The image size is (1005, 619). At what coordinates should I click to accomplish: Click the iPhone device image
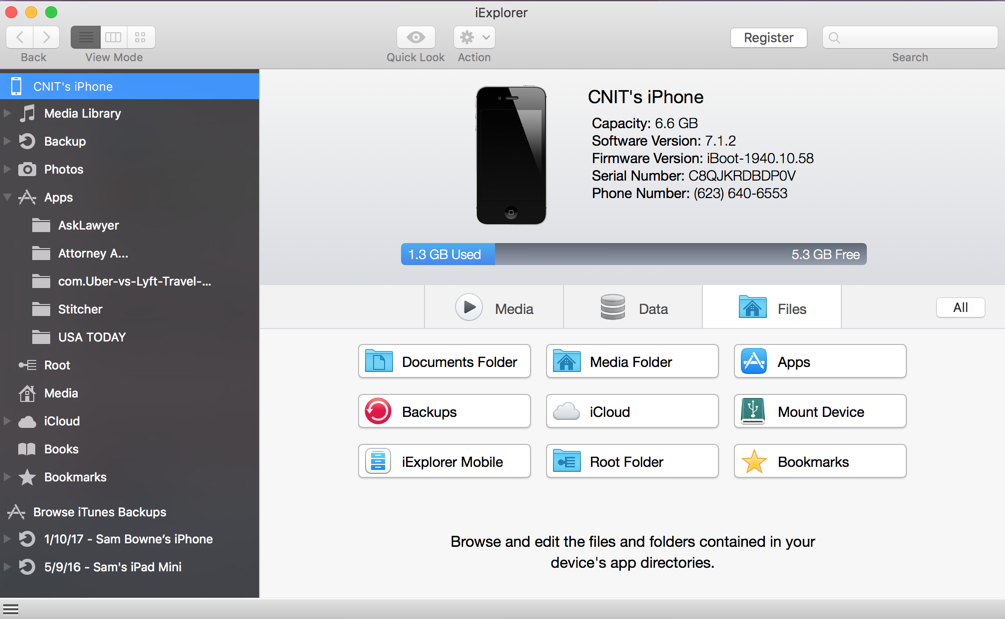coord(511,155)
